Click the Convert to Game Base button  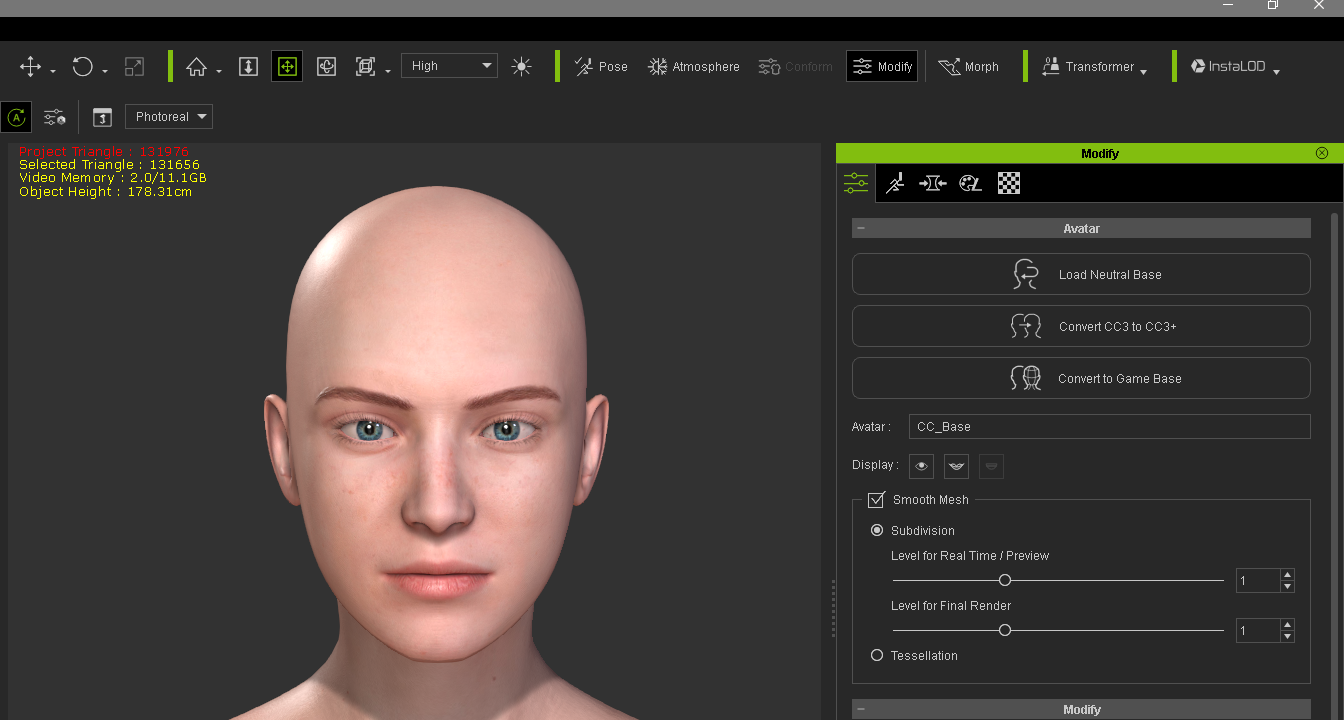(1081, 378)
